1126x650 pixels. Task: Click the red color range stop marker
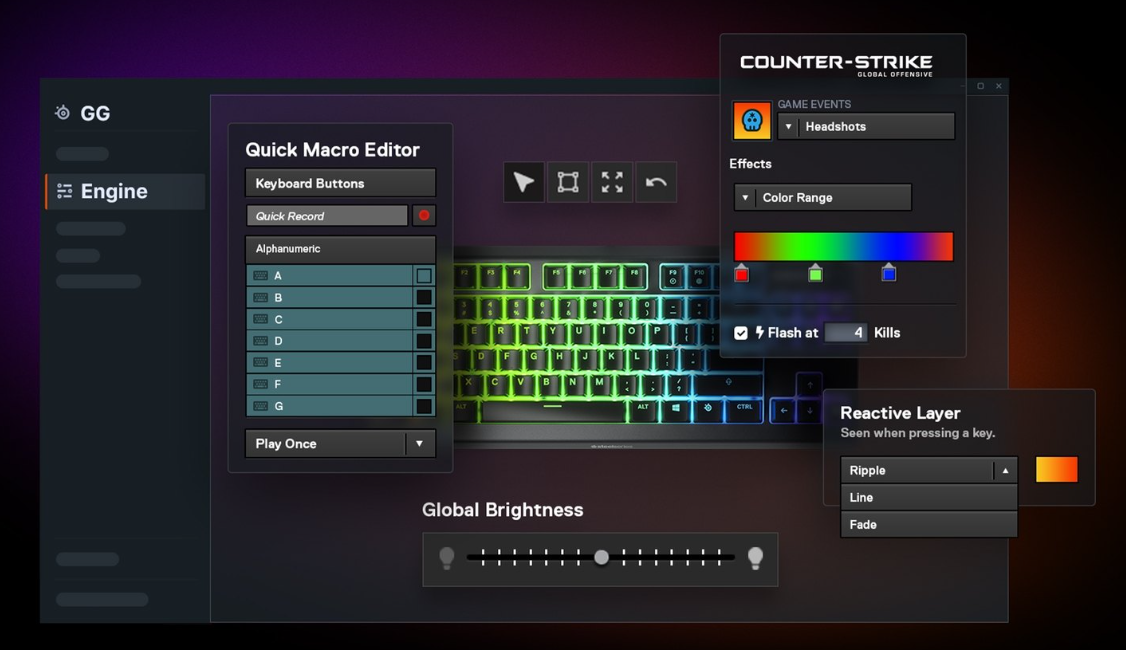(742, 274)
